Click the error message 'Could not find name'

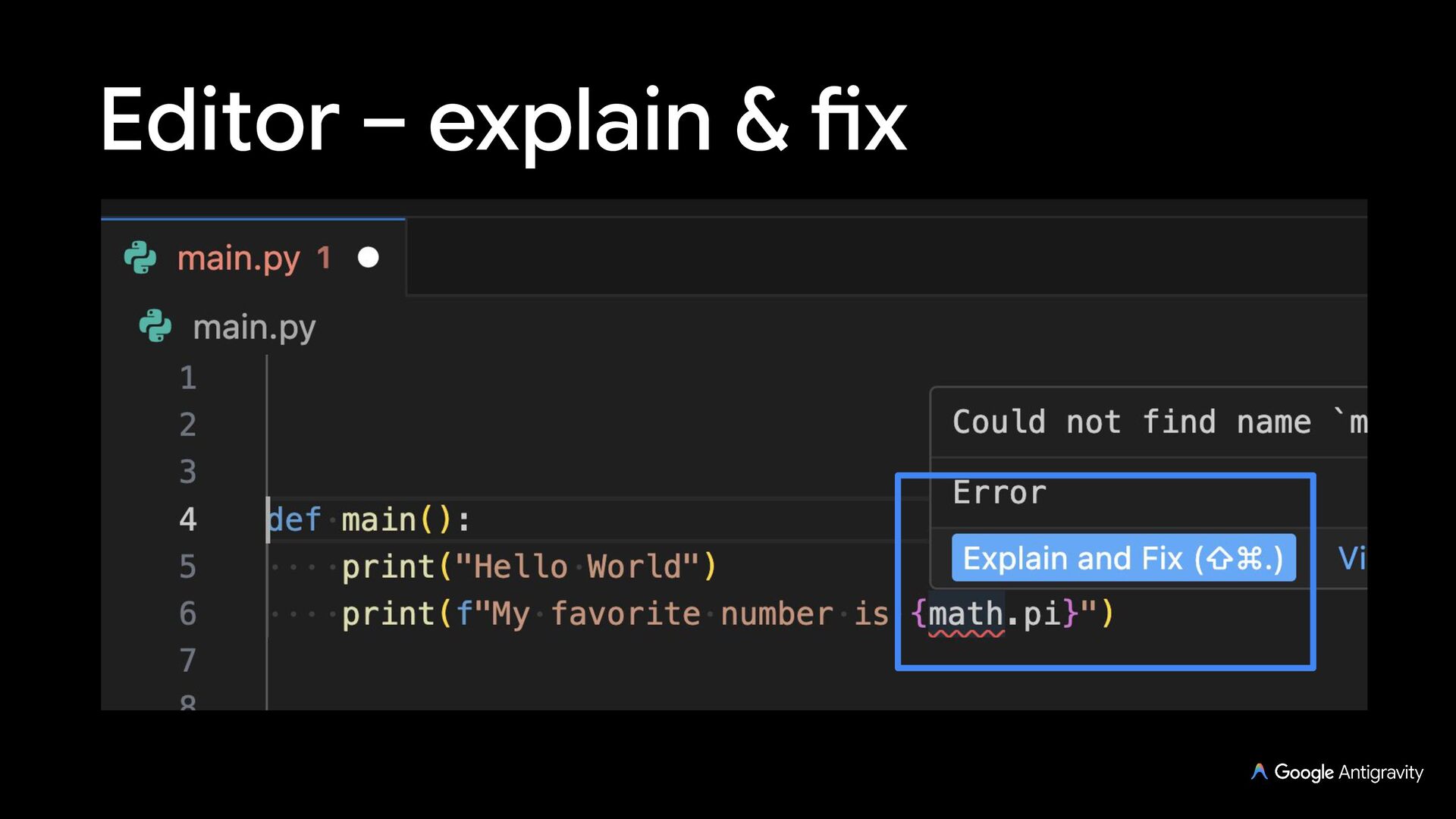pos(1130,422)
